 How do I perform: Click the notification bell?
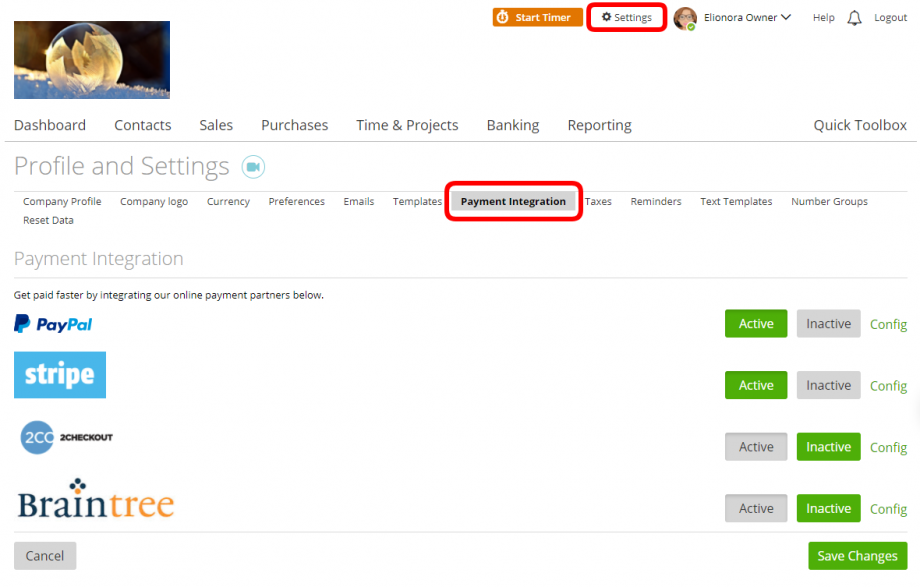pos(854,17)
